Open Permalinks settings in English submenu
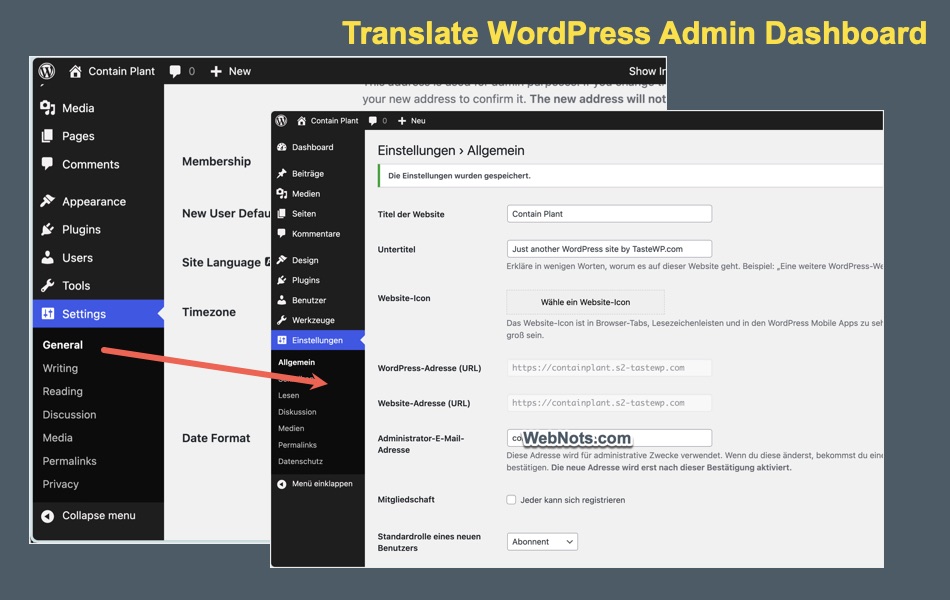This screenshot has width=950, height=600. pyautogui.click(x=69, y=461)
